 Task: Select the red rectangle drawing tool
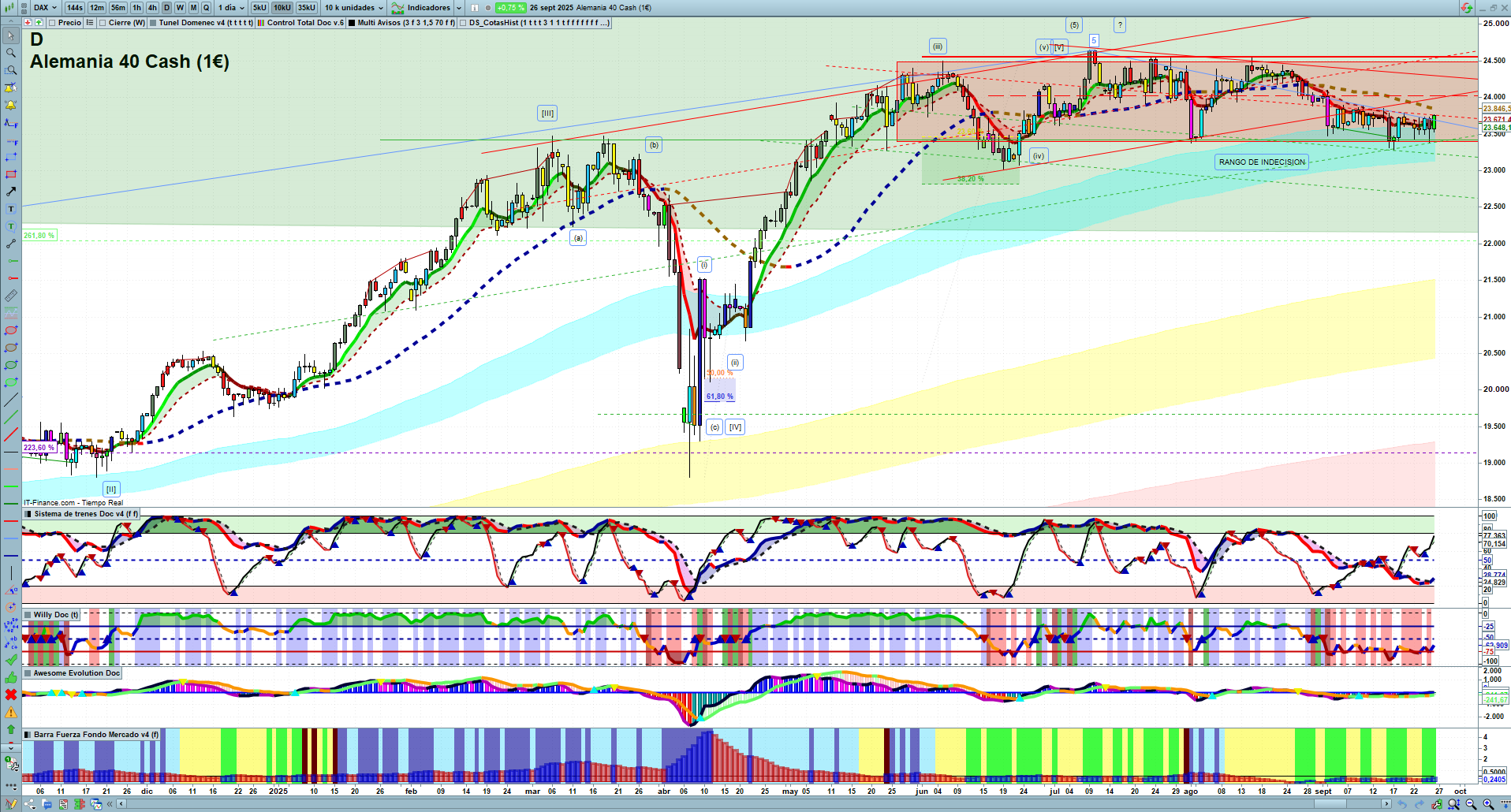click(11, 174)
